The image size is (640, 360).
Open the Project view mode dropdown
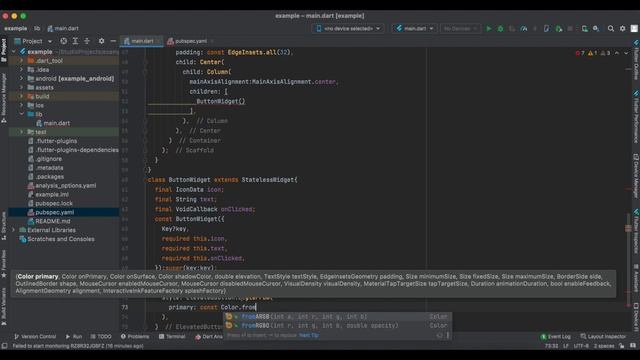pyautogui.click(x=33, y=41)
